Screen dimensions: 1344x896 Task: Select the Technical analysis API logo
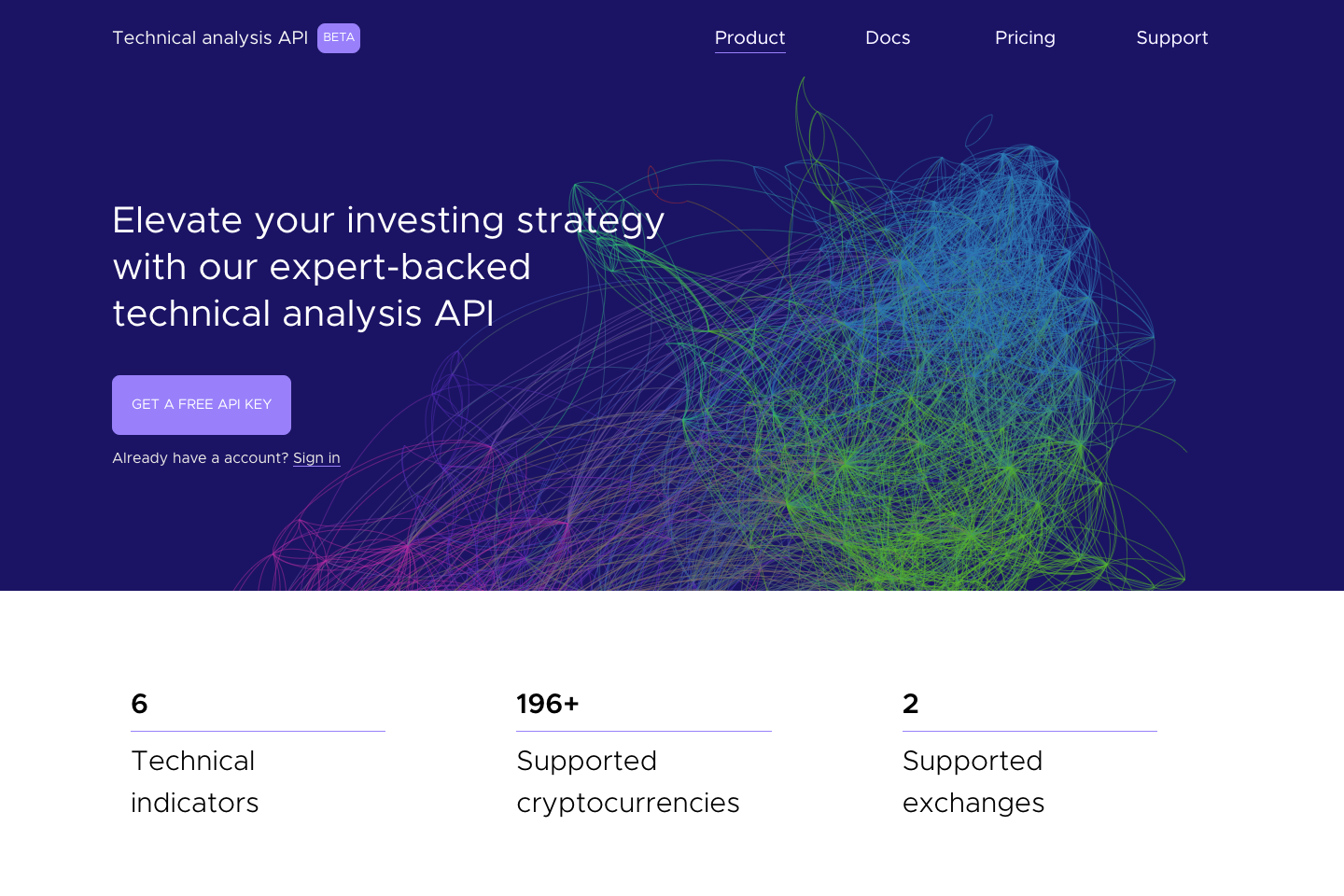tap(209, 38)
